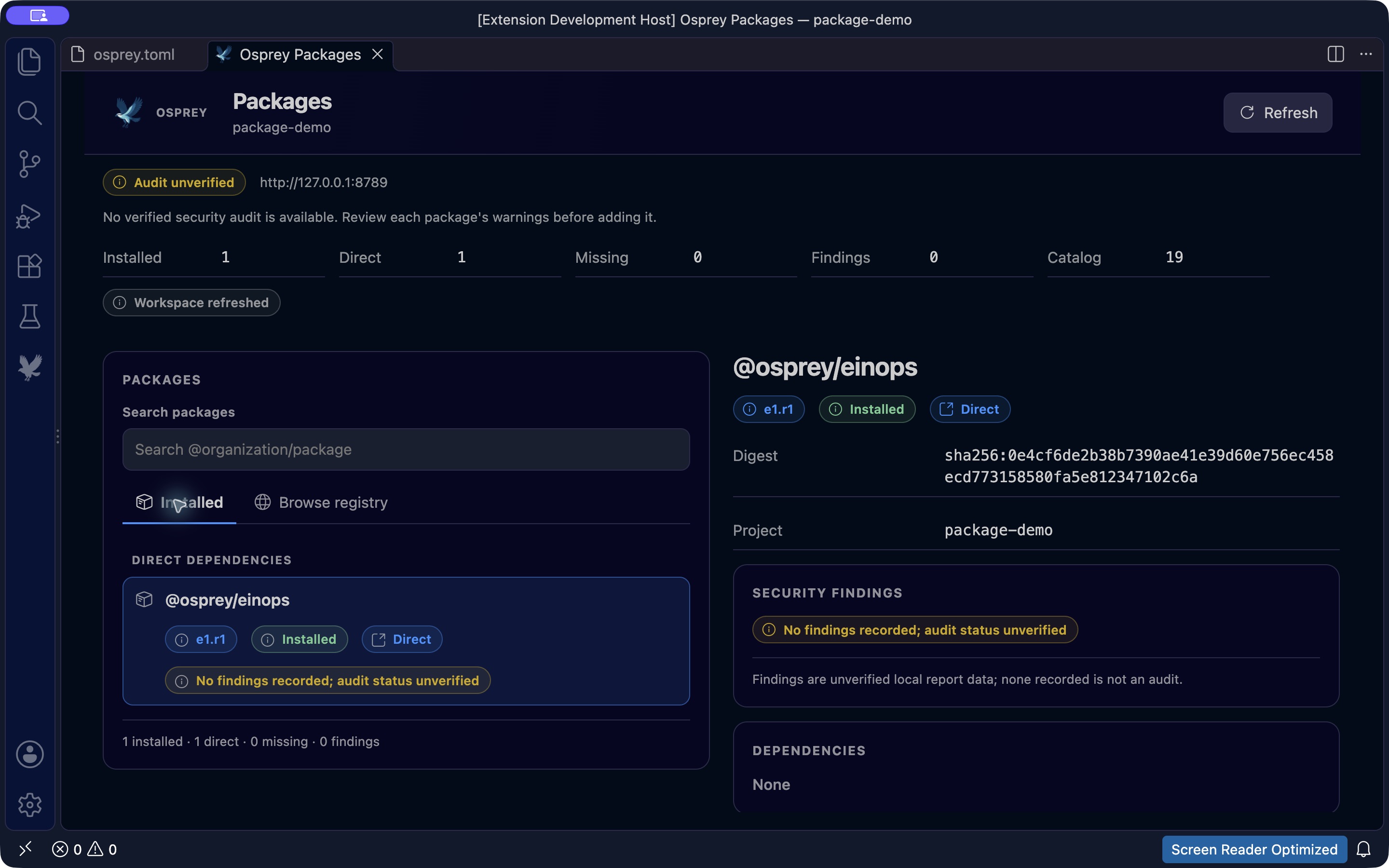Open the Source Control view
1389x868 pixels.
pyautogui.click(x=29, y=164)
